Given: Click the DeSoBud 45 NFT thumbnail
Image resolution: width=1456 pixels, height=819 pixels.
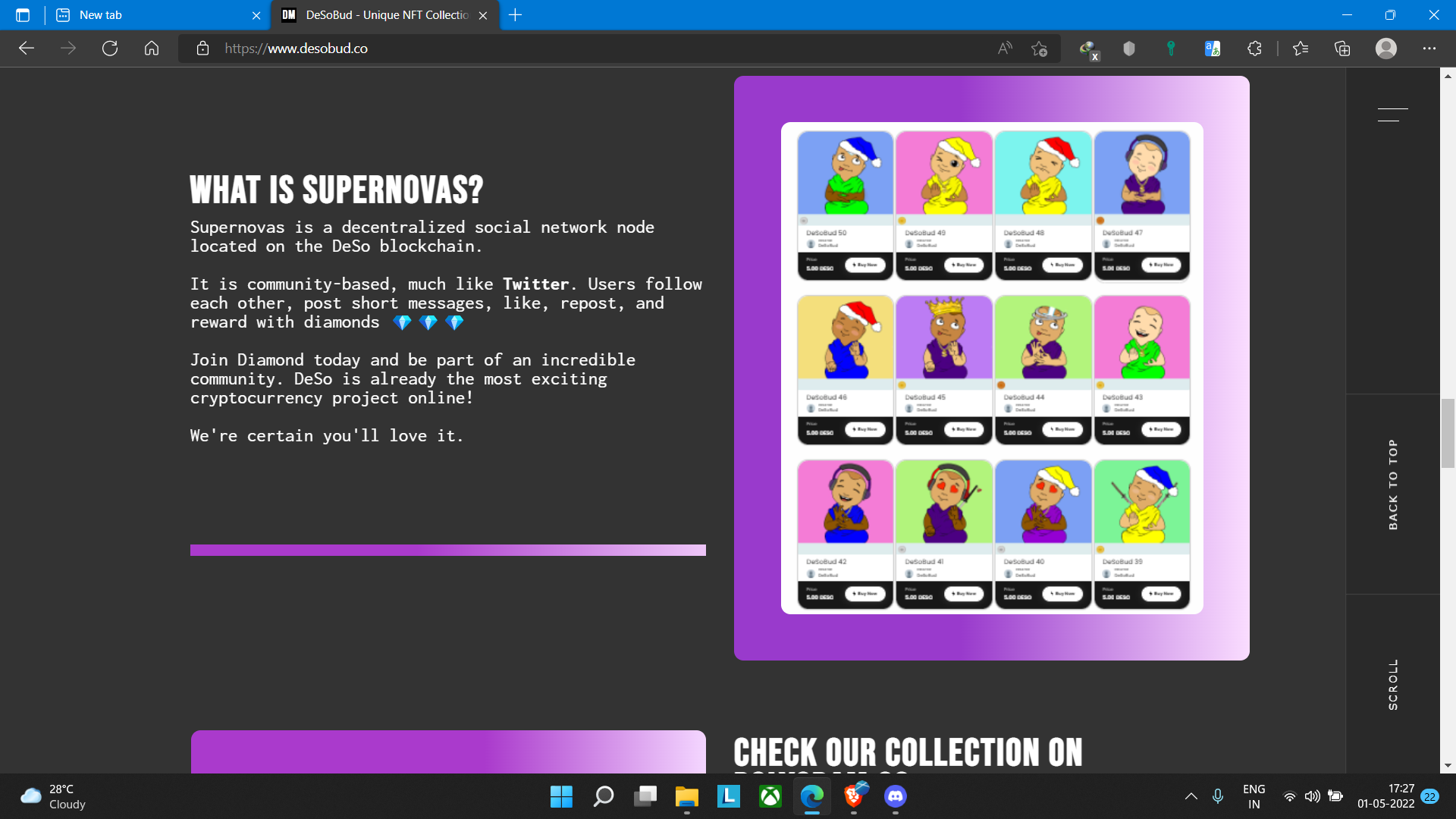Looking at the screenshot, I should (x=943, y=338).
